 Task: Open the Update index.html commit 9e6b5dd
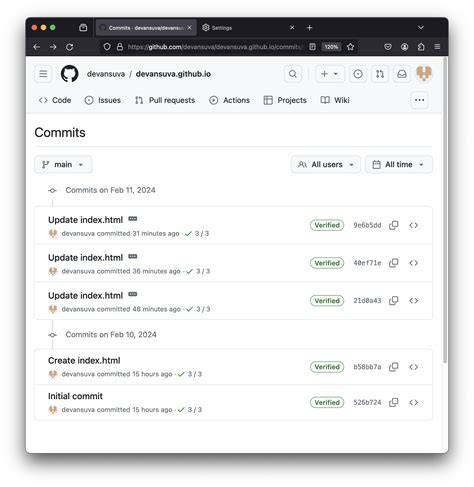[x=85, y=220]
